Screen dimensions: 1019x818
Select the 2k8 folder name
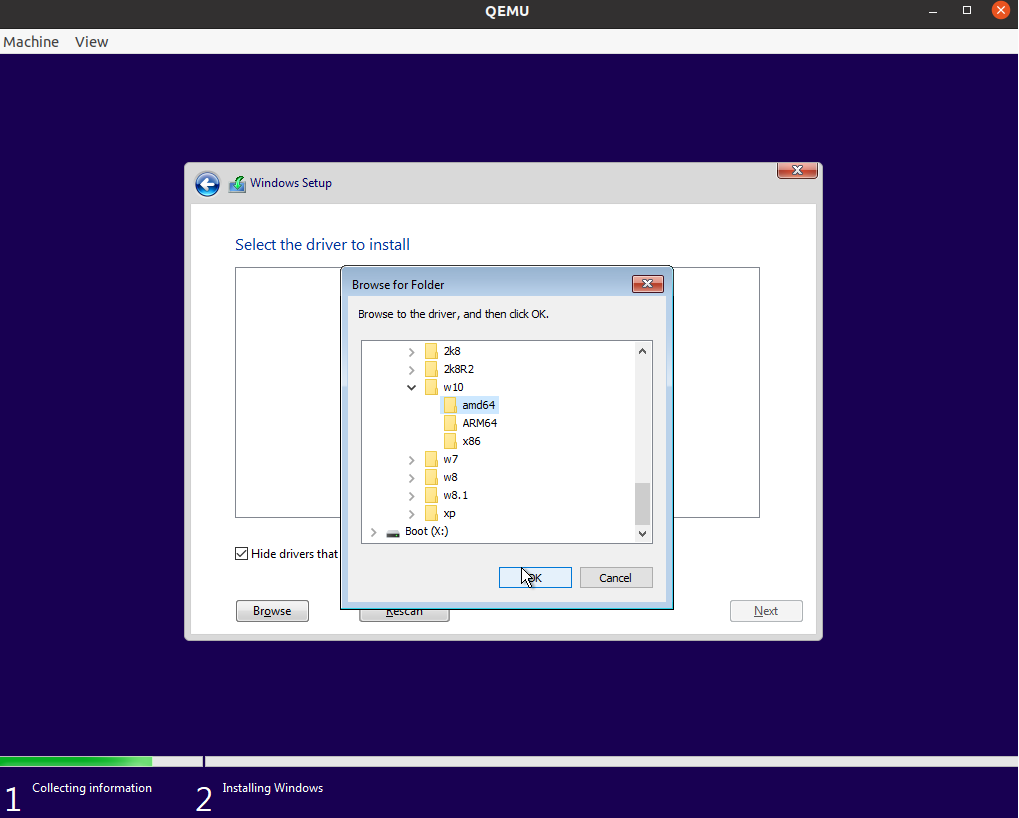point(452,351)
